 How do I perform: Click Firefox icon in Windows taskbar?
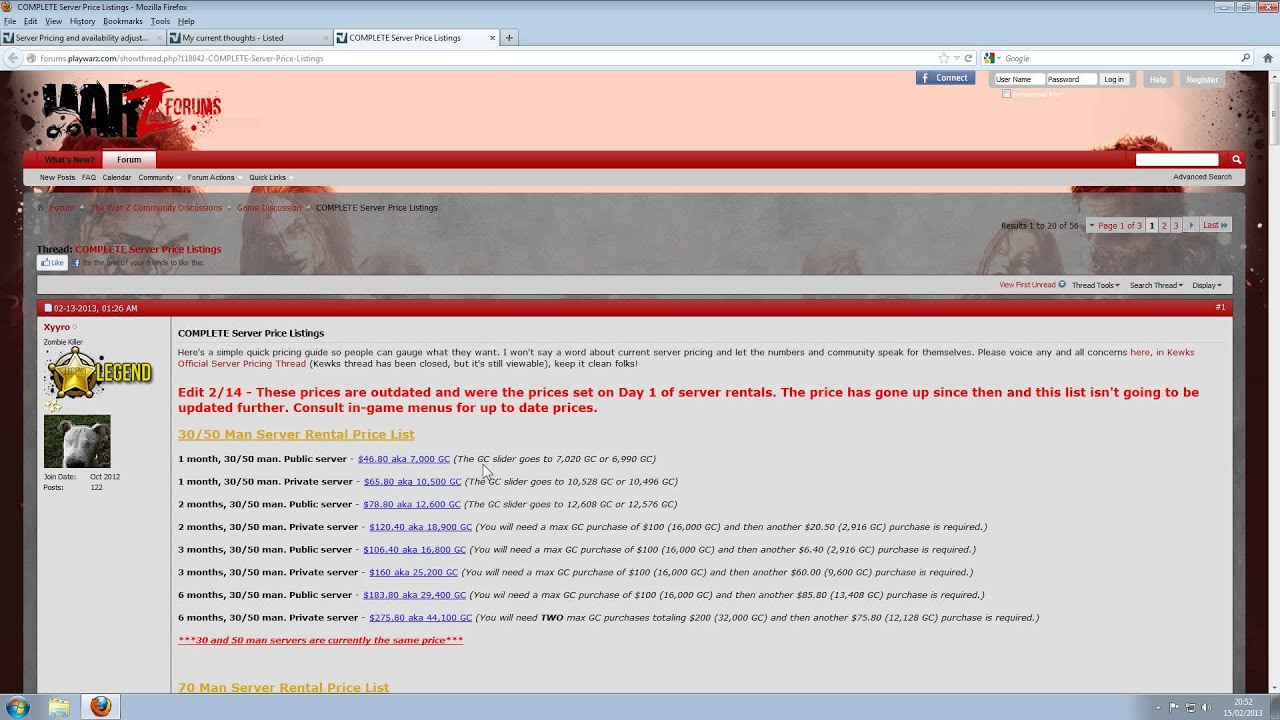[x=100, y=707]
